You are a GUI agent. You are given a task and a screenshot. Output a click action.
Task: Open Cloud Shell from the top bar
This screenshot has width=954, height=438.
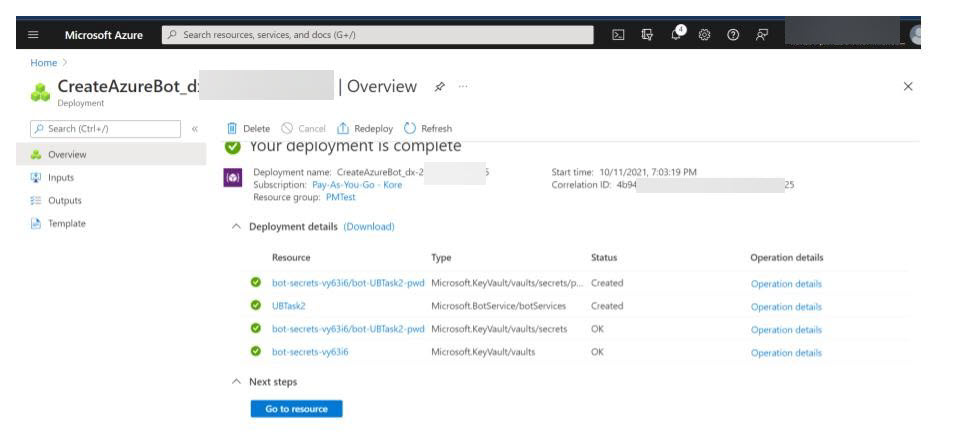620,37
